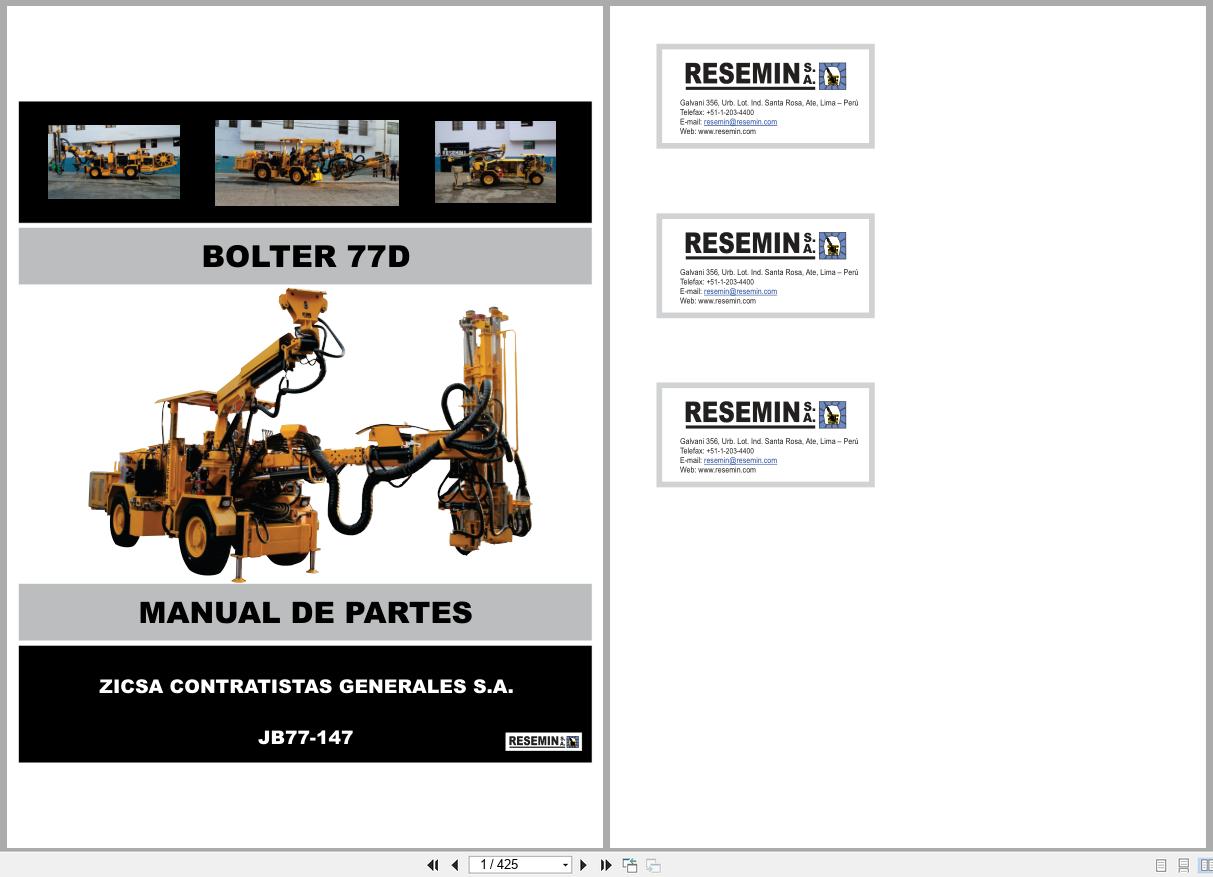Open the email link in the middle card
The height and width of the screenshot is (877, 1213).
click(740, 291)
